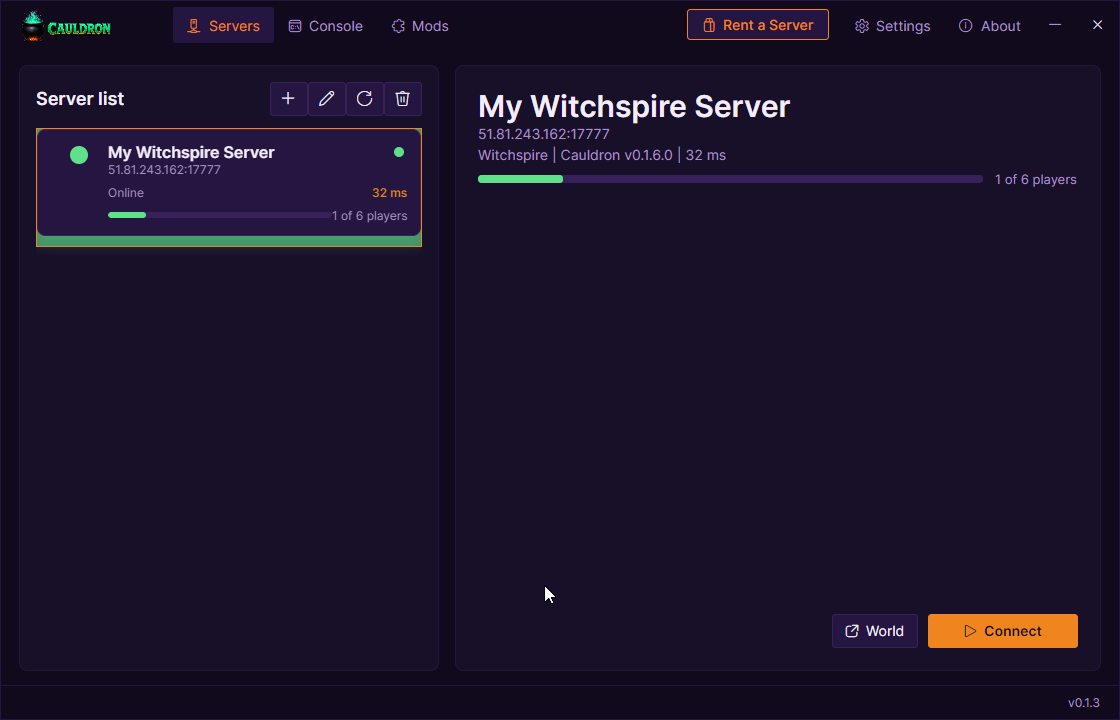The height and width of the screenshot is (720, 1120).
Task: Delete the selected server with trash icon
Action: pos(403,99)
